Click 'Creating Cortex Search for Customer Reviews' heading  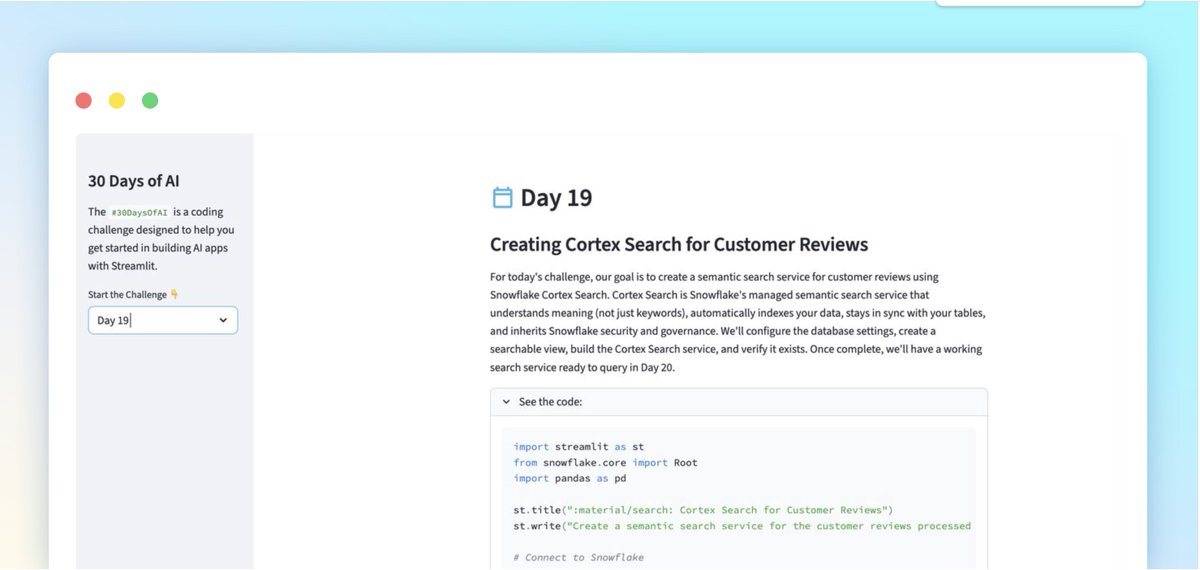click(x=679, y=244)
